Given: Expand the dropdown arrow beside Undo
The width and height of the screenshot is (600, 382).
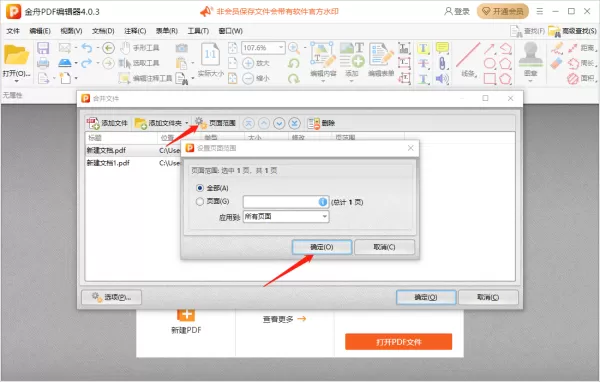Looking at the screenshot, I should pyautogui.click(x=98, y=48).
